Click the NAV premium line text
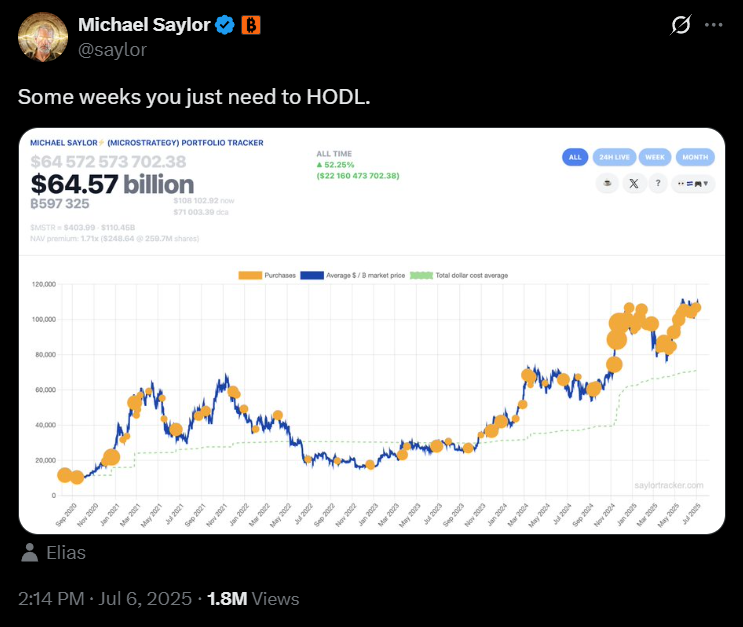Screen dimensions: 743x627 click(x=115, y=238)
